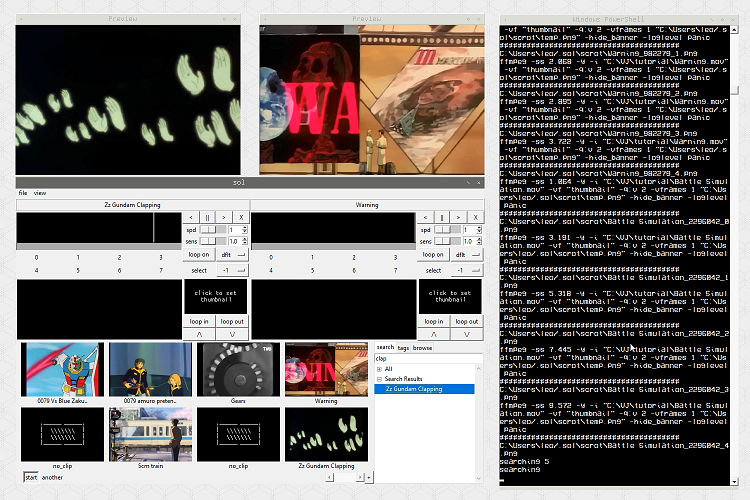The width and height of the screenshot is (750, 500).
Task: Collapse the Search Results tree node
Action: pyautogui.click(x=379, y=379)
